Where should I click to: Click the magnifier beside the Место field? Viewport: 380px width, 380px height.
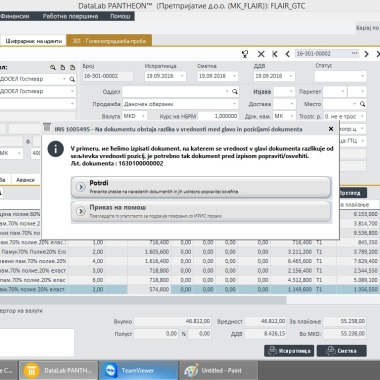(x=362, y=104)
